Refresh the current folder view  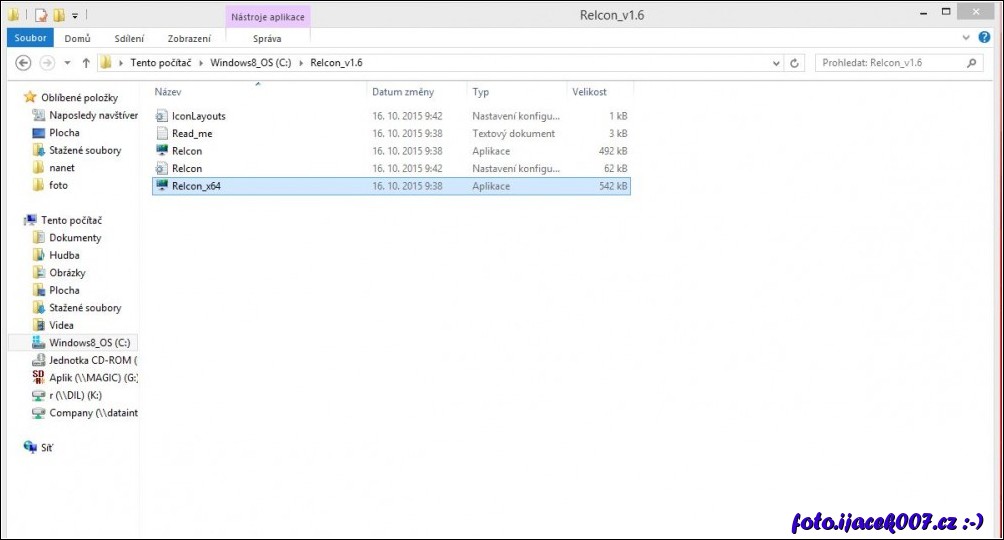(795, 63)
